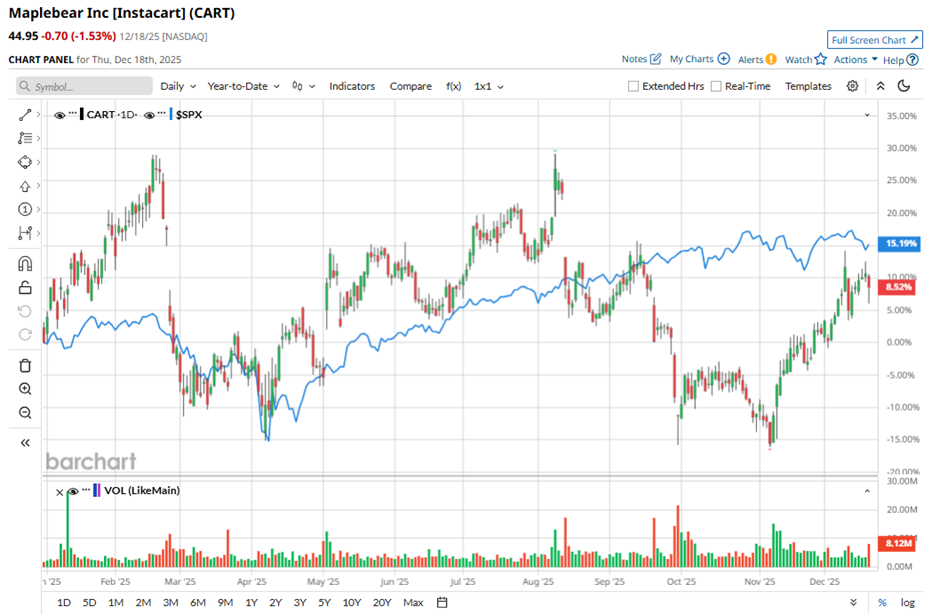Open the trend line tool submenu arrow
940x615 pixels.
tap(38, 114)
